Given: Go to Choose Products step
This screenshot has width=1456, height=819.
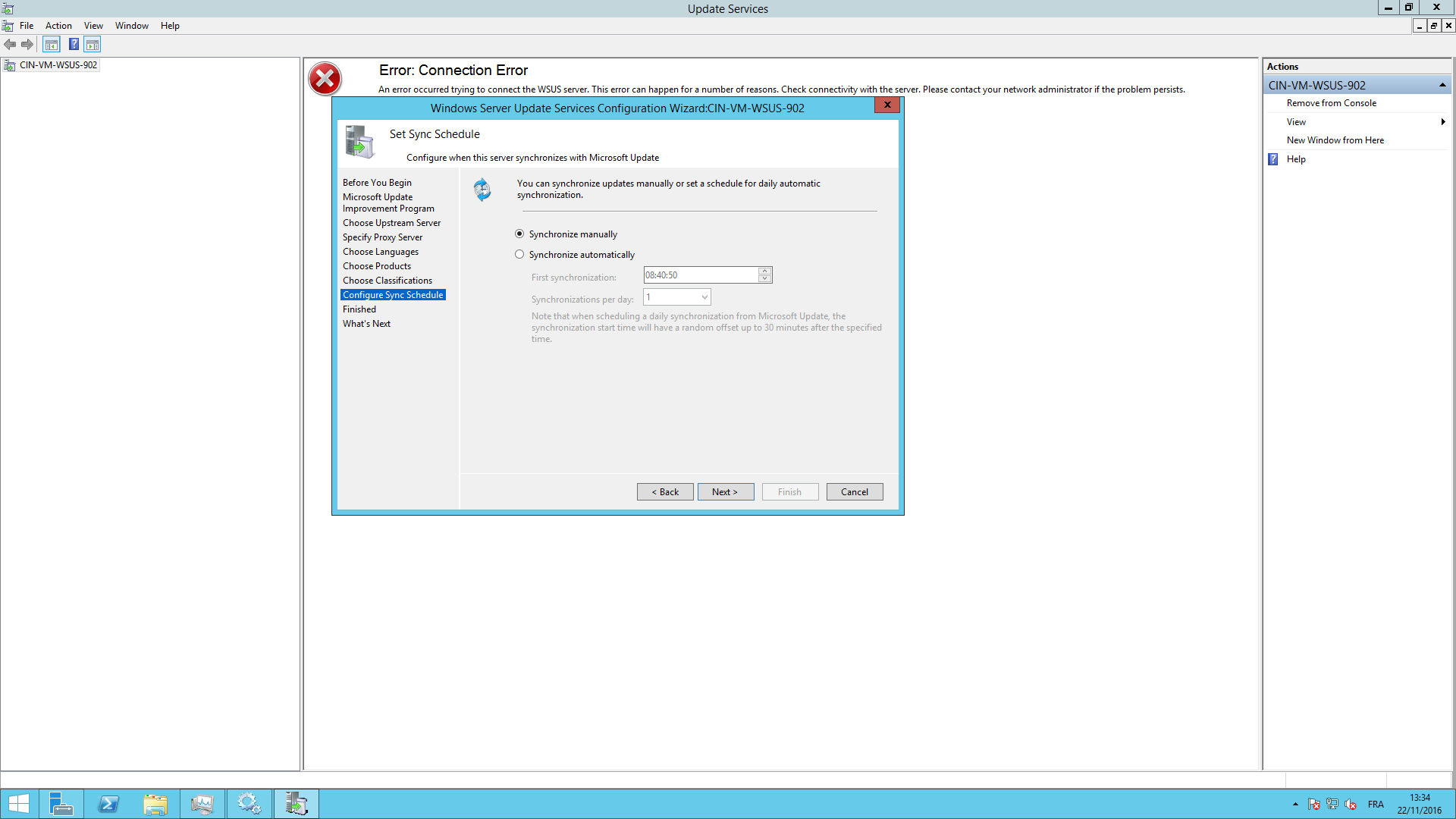Looking at the screenshot, I should point(377,266).
